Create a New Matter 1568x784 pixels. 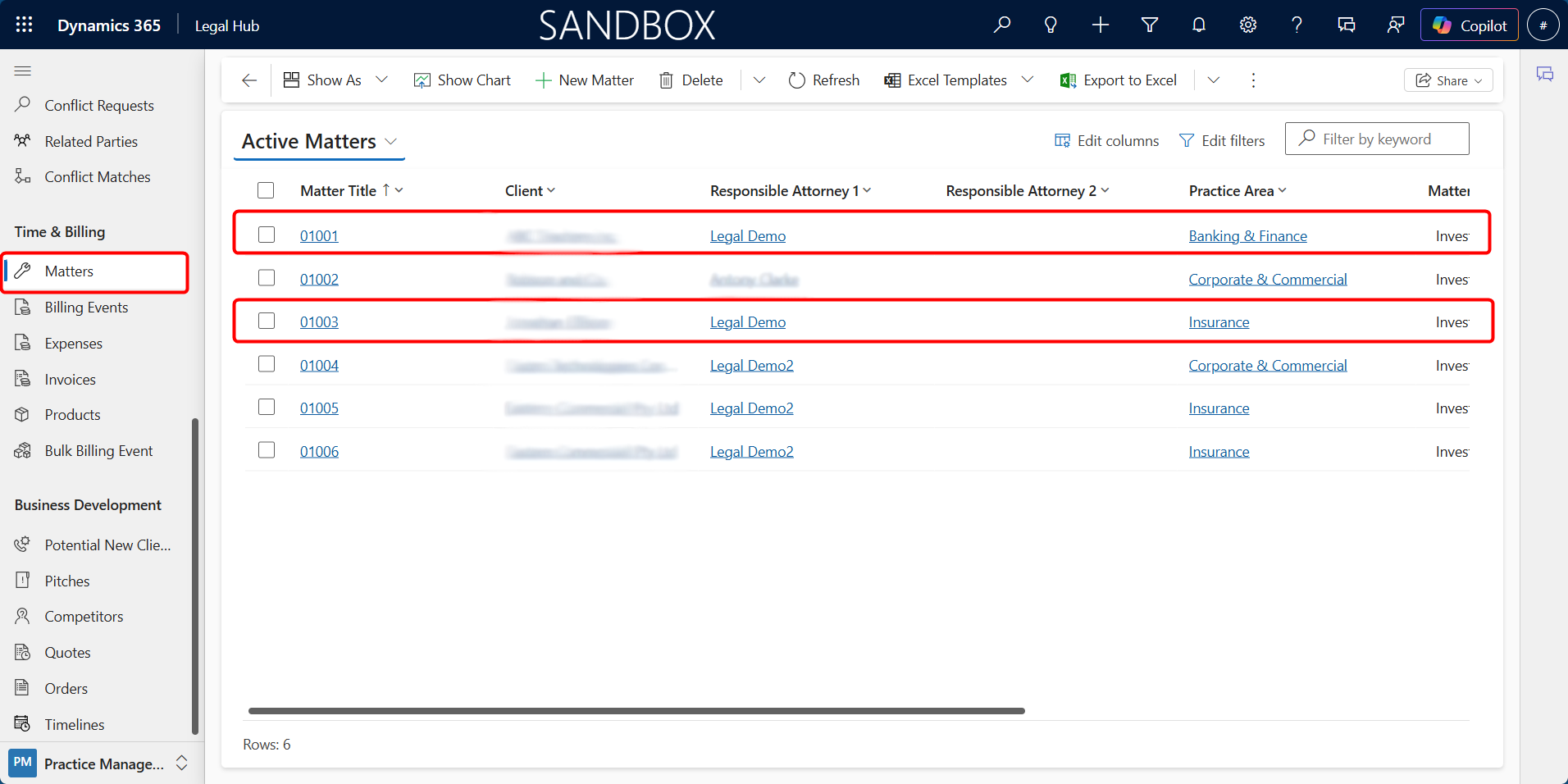(x=585, y=80)
